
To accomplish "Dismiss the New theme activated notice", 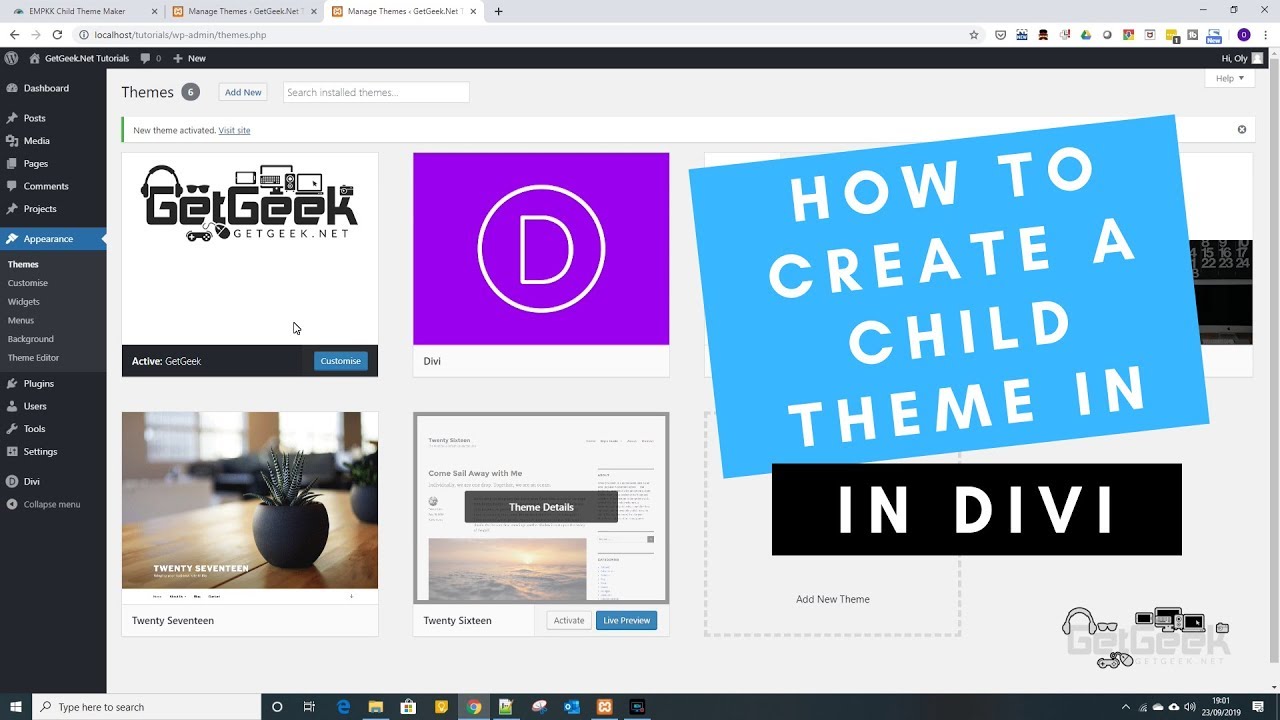I will pos(1242,130).
